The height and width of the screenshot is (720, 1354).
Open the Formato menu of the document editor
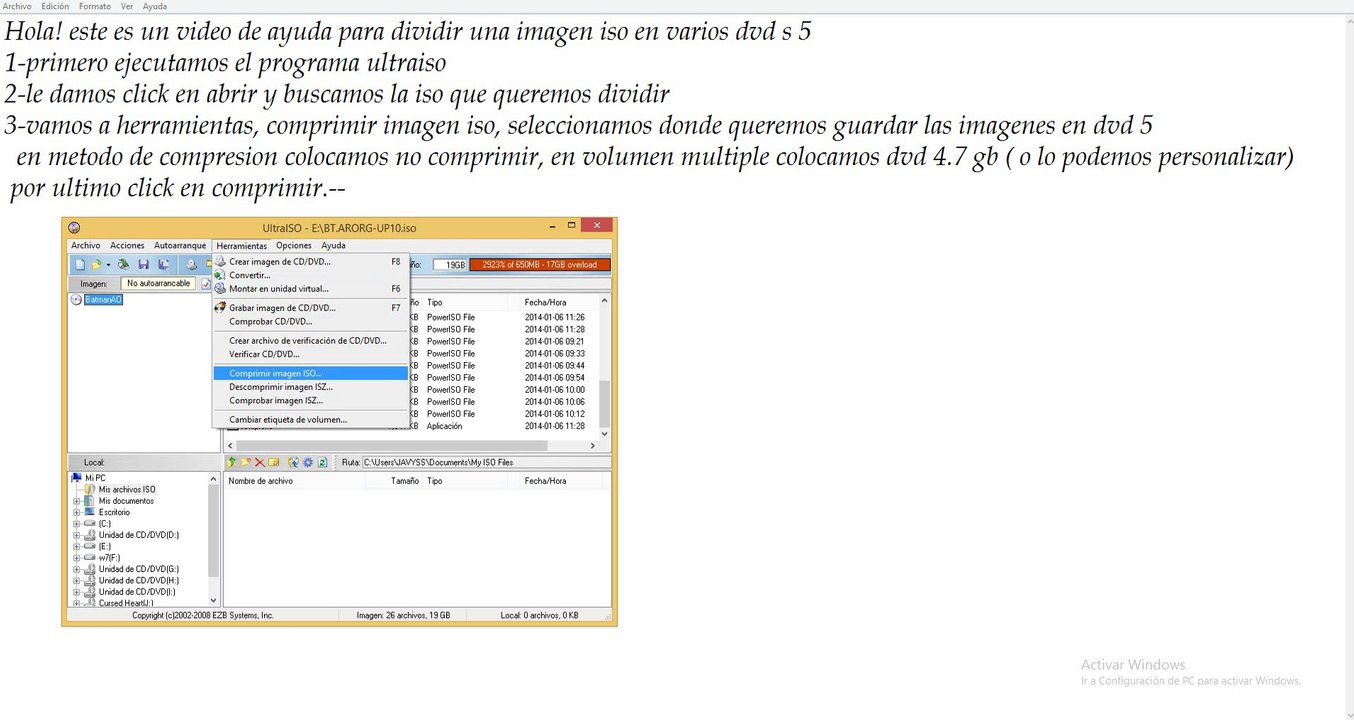(x=95, y=6)
